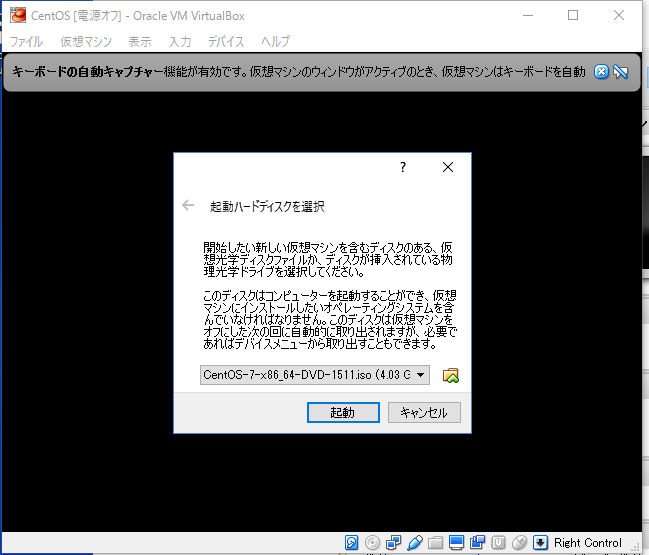Minimize the CentOS VirtualBox window
This screenshot has width=649, height=555.
[528, 15]
